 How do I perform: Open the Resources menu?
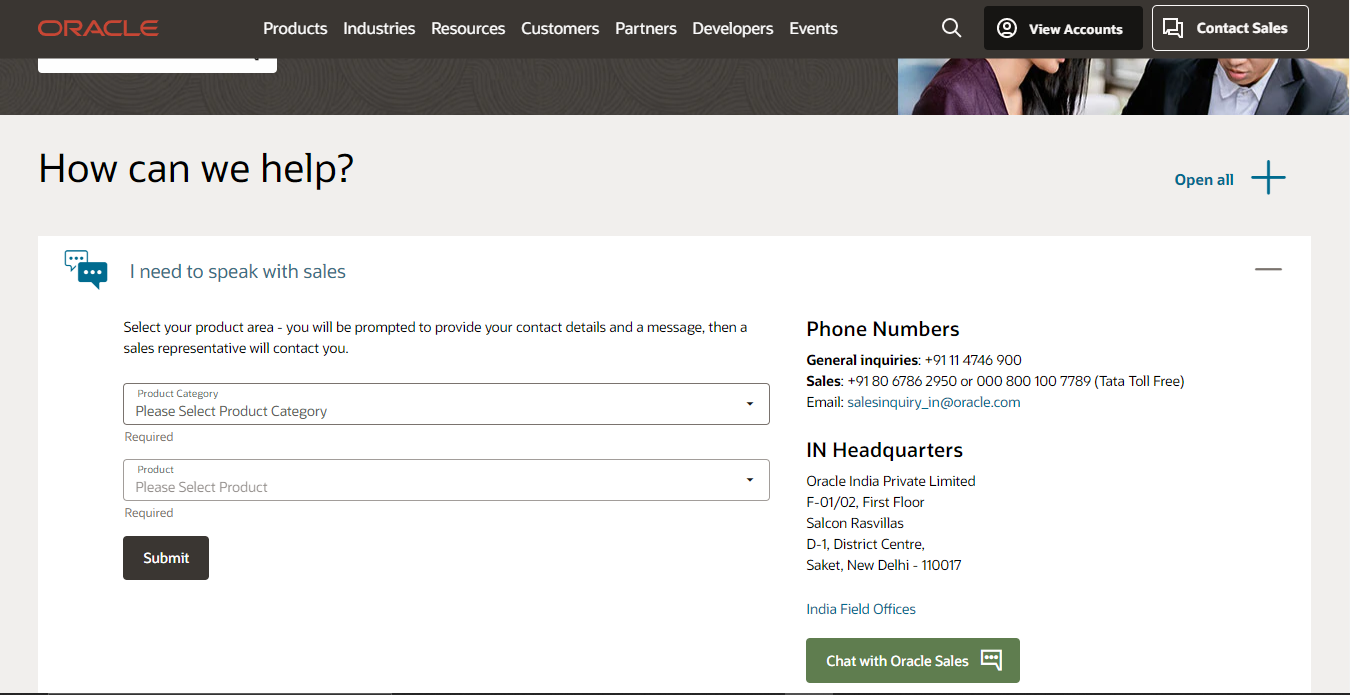tap(468, 28)
